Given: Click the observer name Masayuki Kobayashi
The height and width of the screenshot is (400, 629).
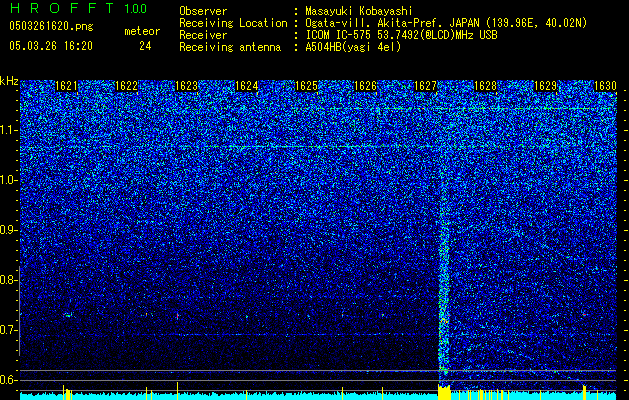Looking at the screenshot, I should click(x=359, y=11).
